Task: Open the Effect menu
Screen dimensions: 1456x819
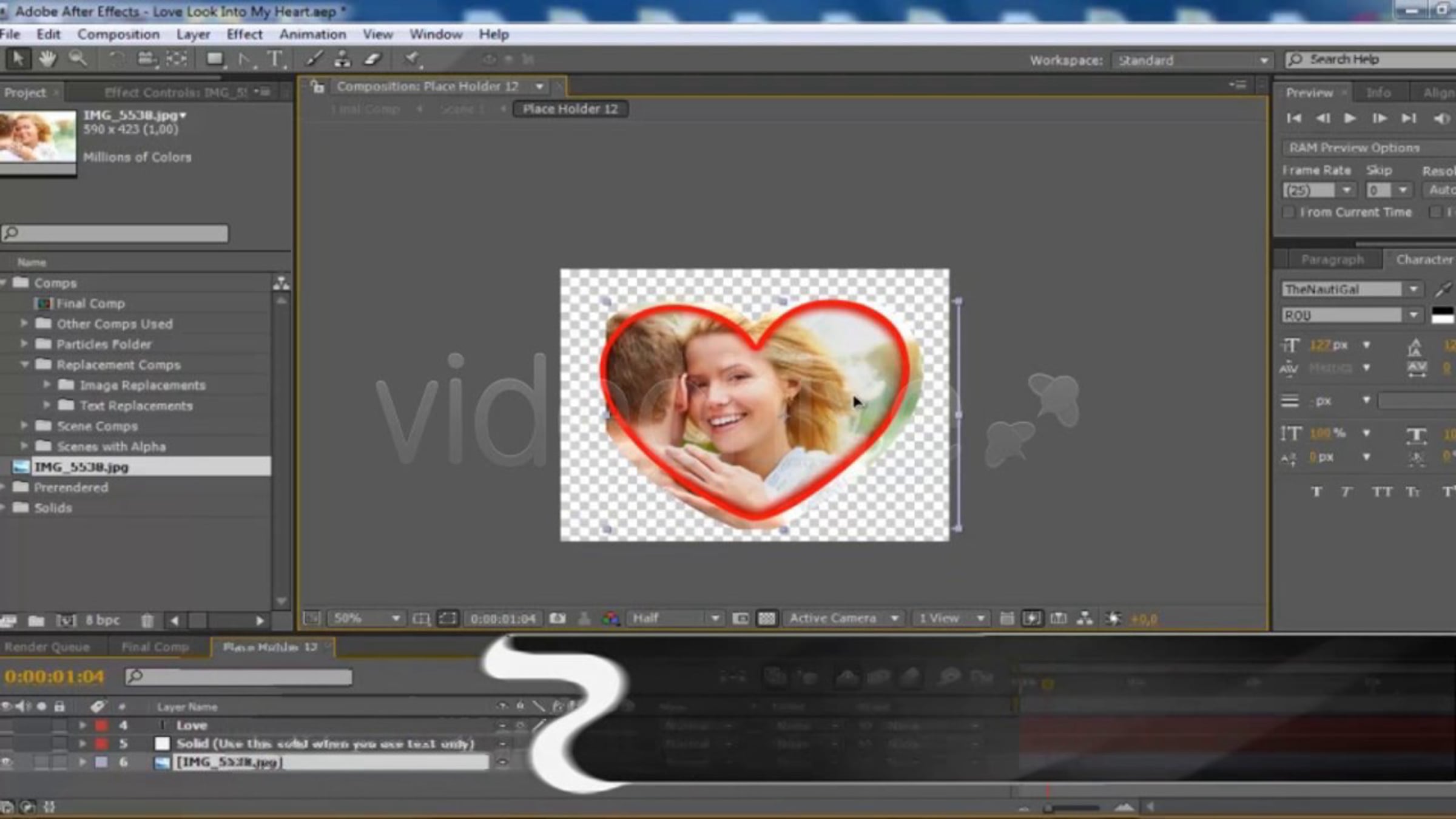Action: coord(244,35)
